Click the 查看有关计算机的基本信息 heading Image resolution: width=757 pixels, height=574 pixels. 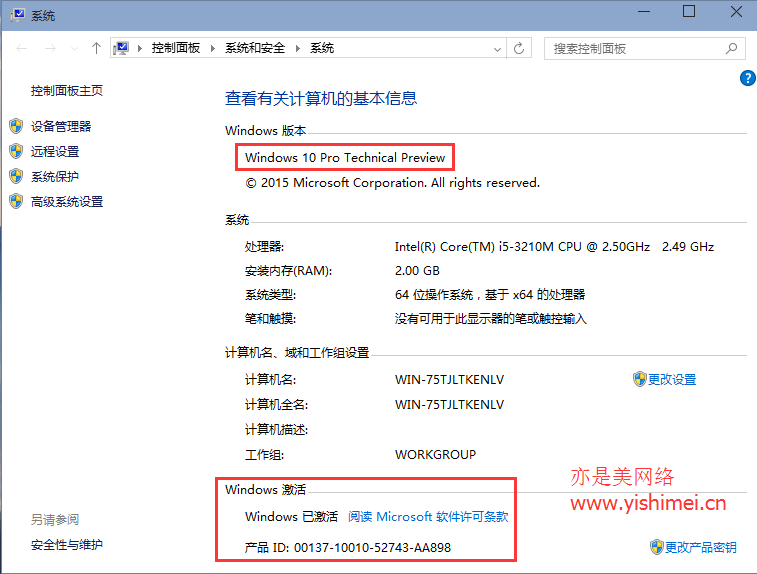coord(321,98)
